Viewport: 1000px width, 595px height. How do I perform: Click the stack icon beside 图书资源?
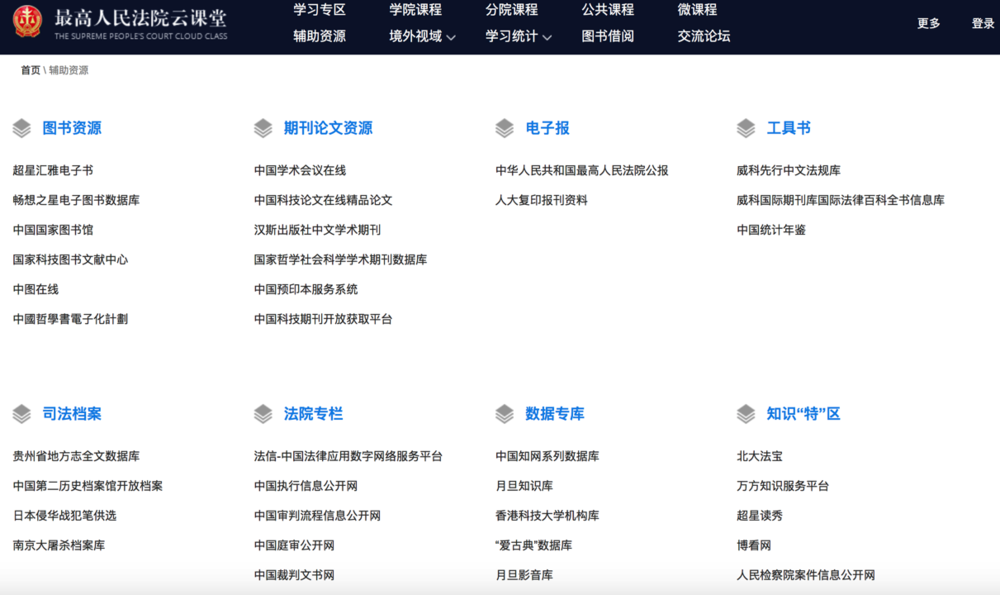22,128
